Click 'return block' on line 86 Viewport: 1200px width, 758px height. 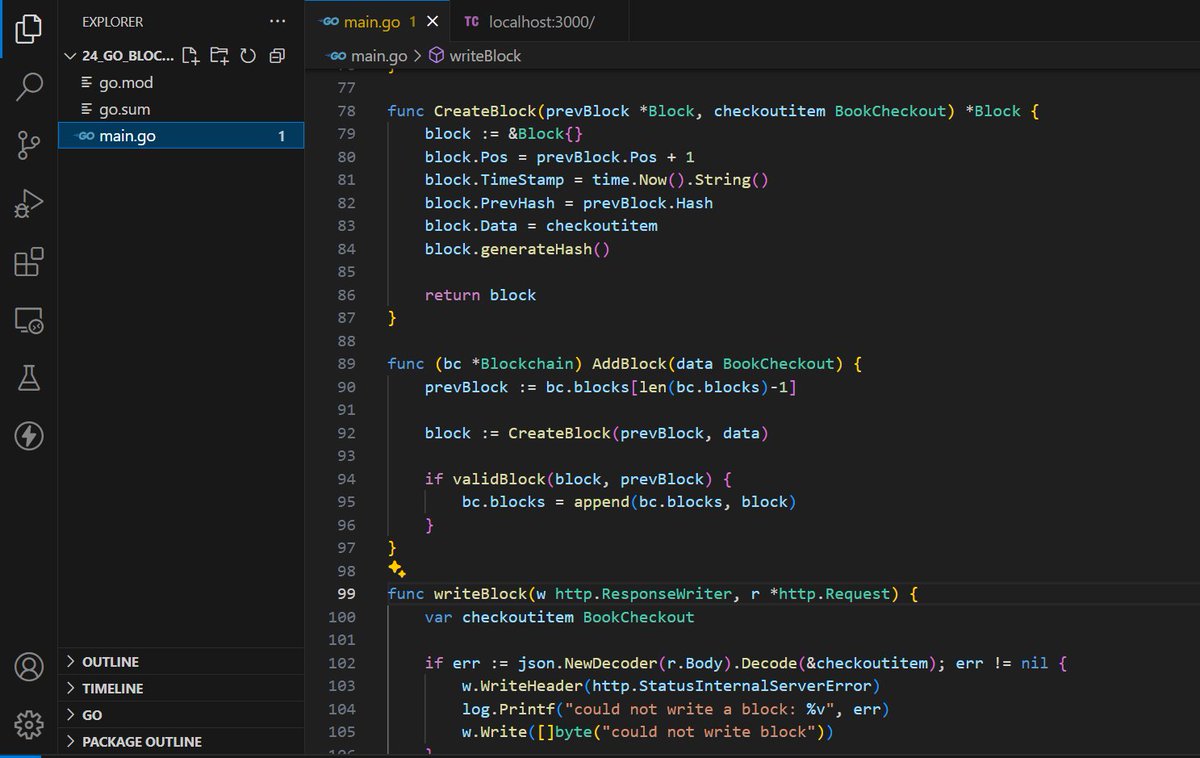click(480, 295)
